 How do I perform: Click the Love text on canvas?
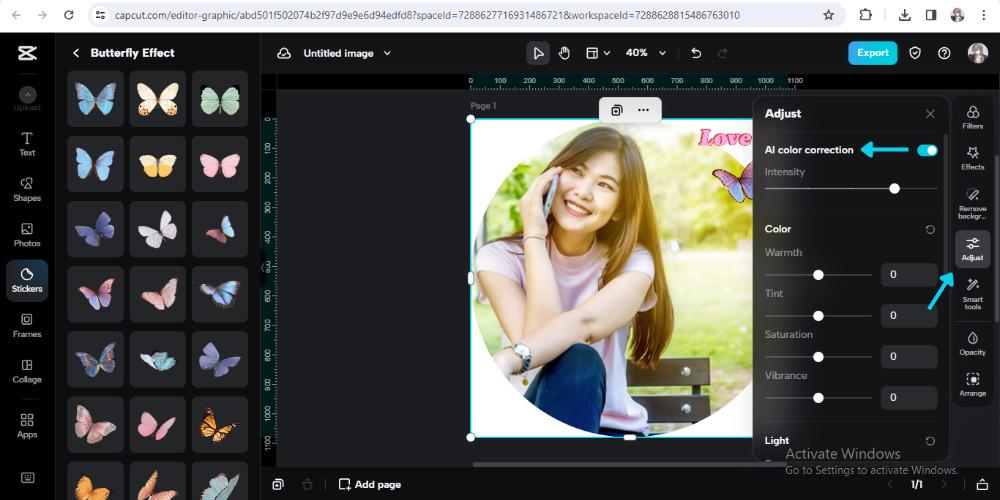coord(726,138)
